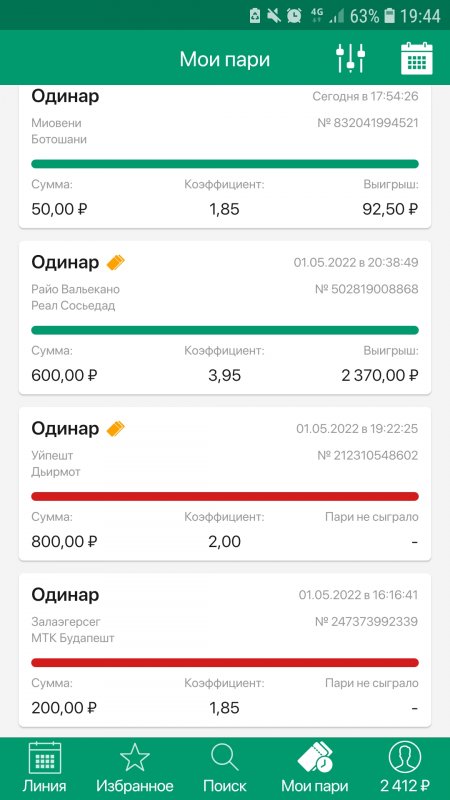
Task: Tap bet number 212310548602
Action: (368, 455)
